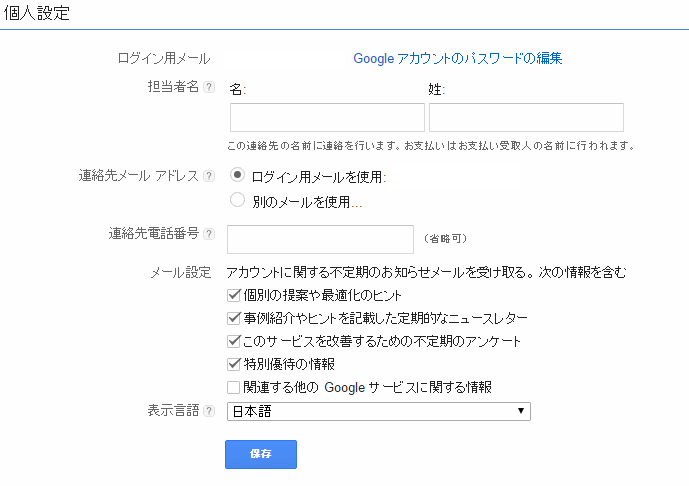Click the メール設定 label
Image resolution: width=689 pixels, height=486 pixels.
point(181,272)
